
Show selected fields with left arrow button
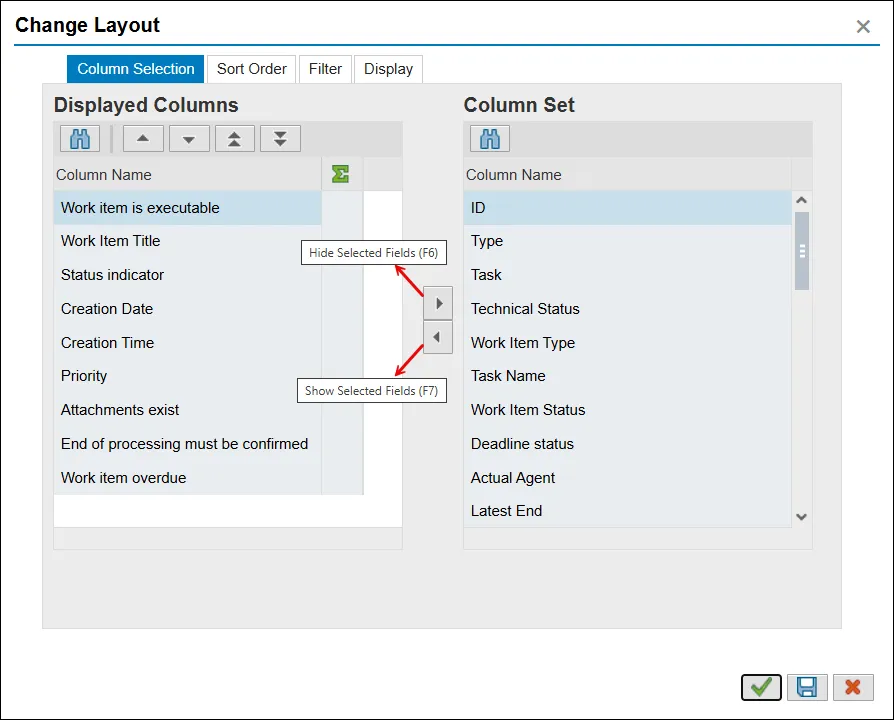pos(438,337)
